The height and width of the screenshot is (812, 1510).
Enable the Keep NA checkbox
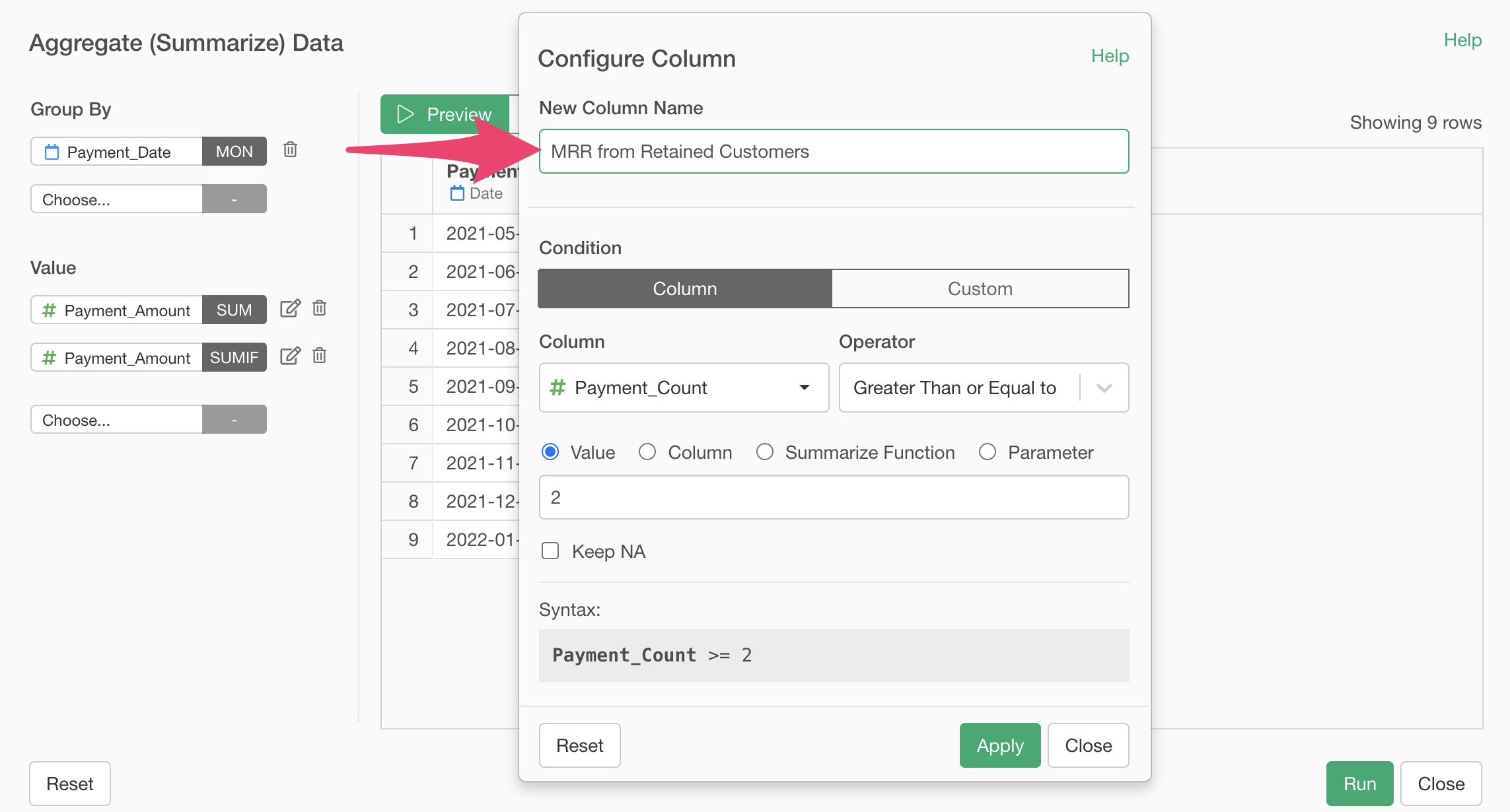550,551
